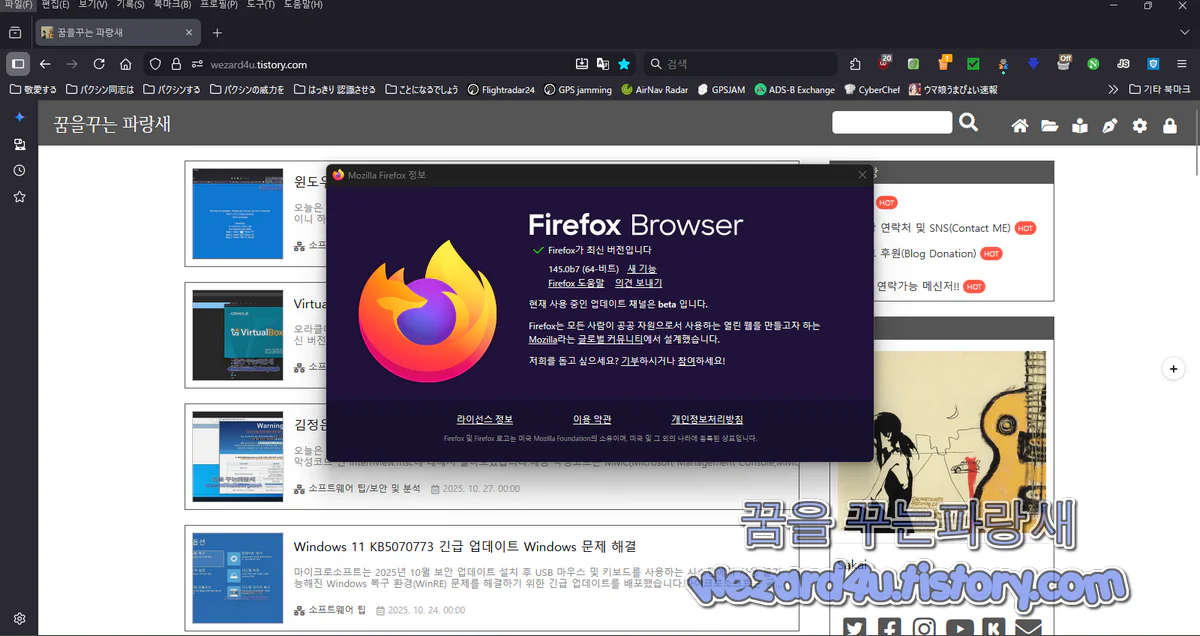Go back with the back arrow
Viewport: 1200px width, 636px height.
coord(45,64)
